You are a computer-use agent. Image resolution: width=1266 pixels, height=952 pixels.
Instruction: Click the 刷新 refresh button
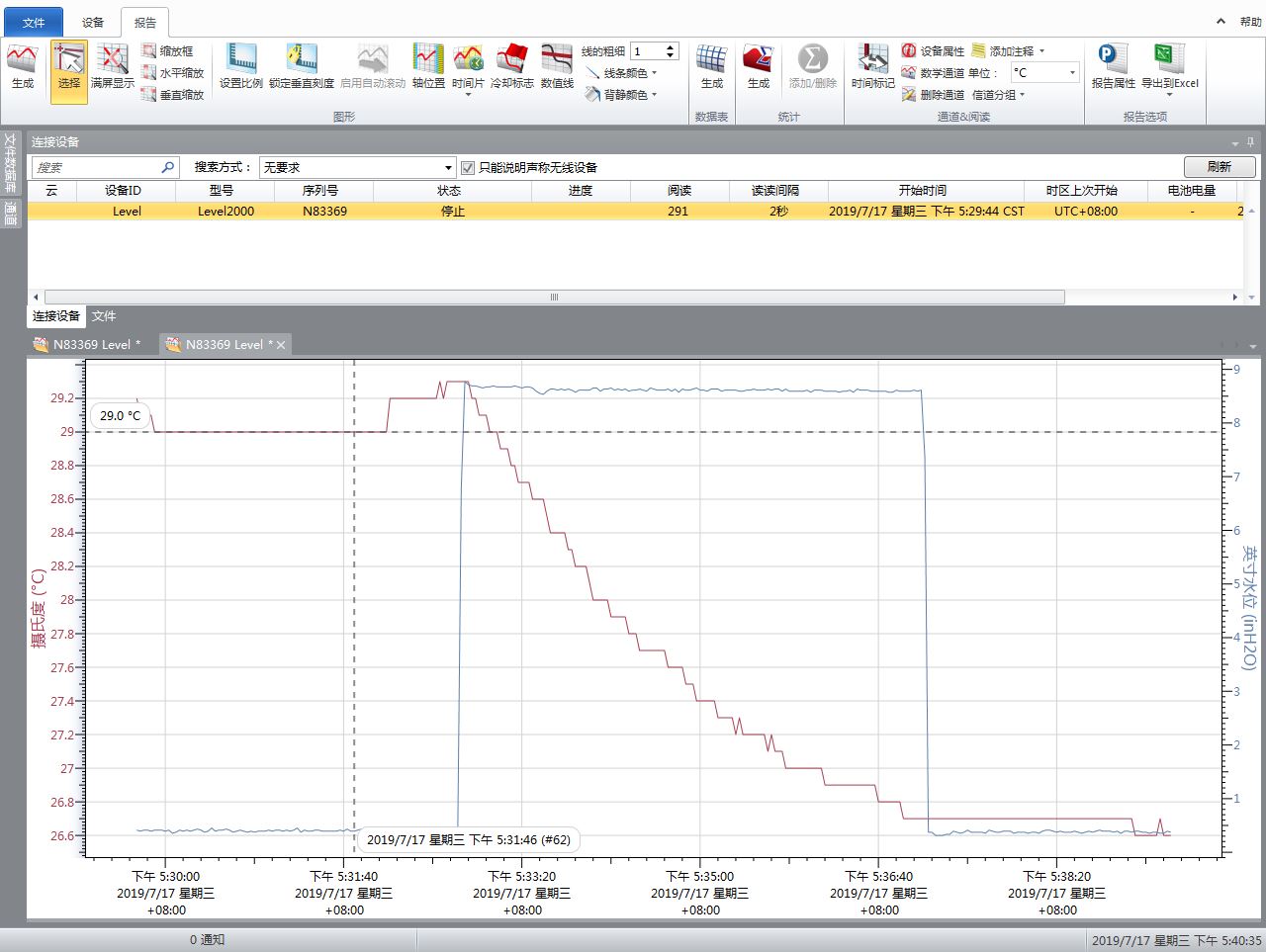pyautogui.click(x=1219, y=167)
